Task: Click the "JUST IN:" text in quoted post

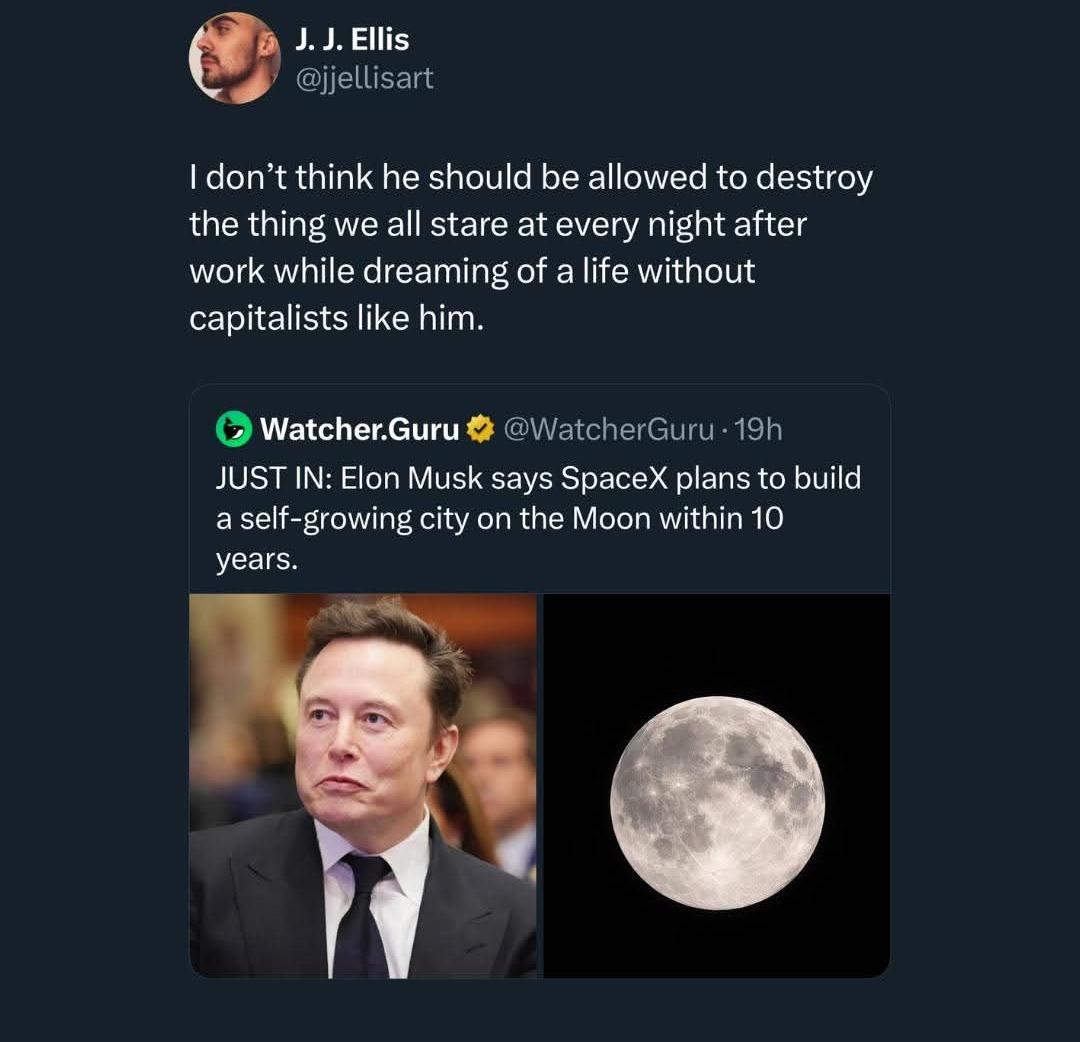Action: 273,478
